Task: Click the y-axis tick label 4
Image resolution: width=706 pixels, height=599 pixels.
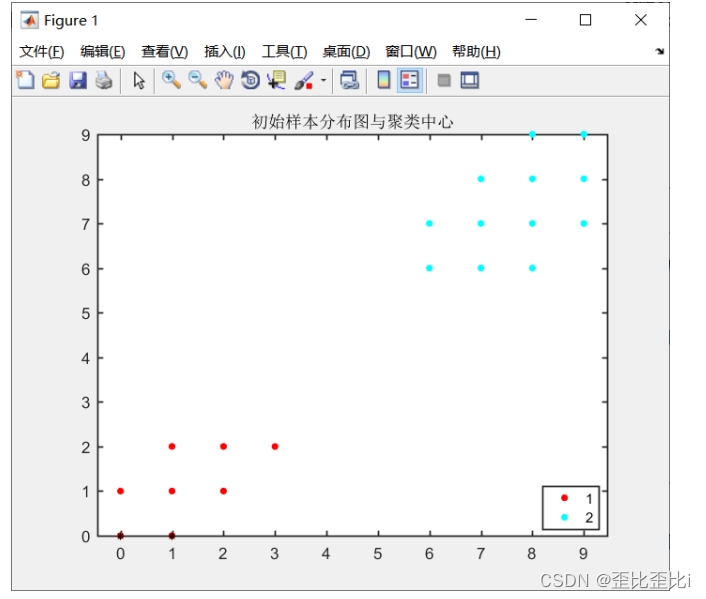Action: click(x=86, y=358)
